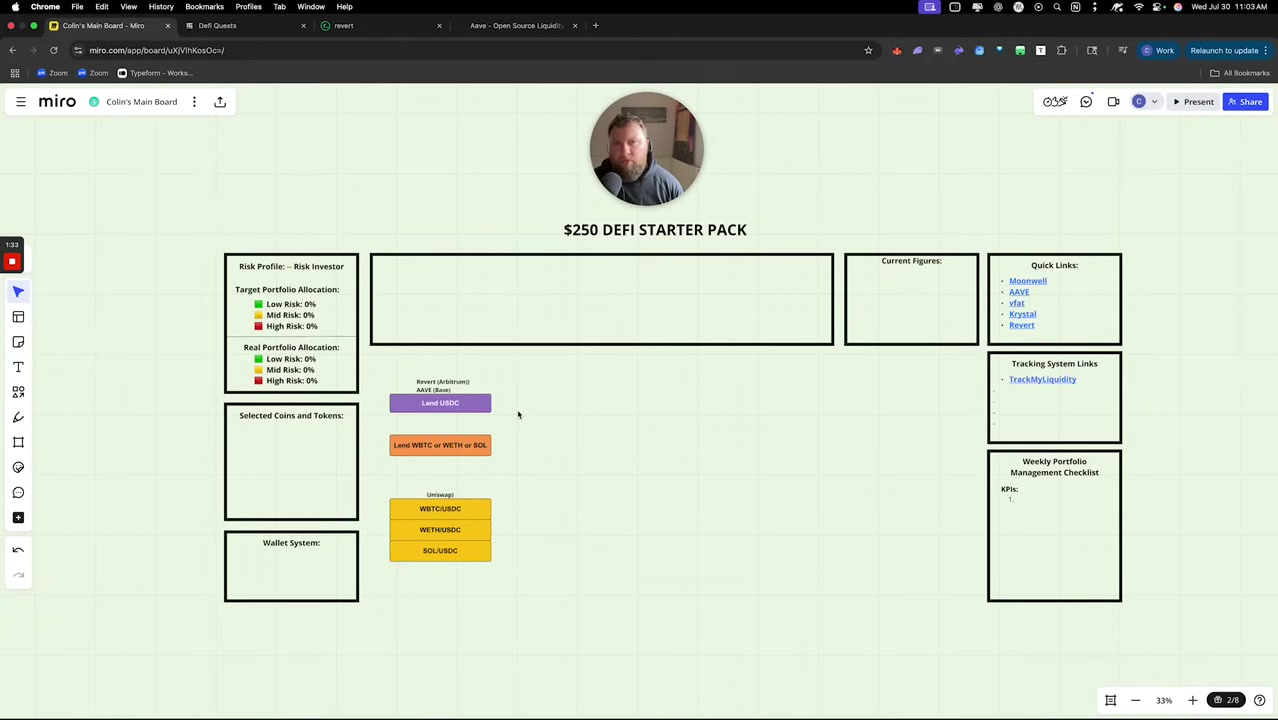Stop the screen recording
Screen dimensions: 1278x720
(12, 262)
